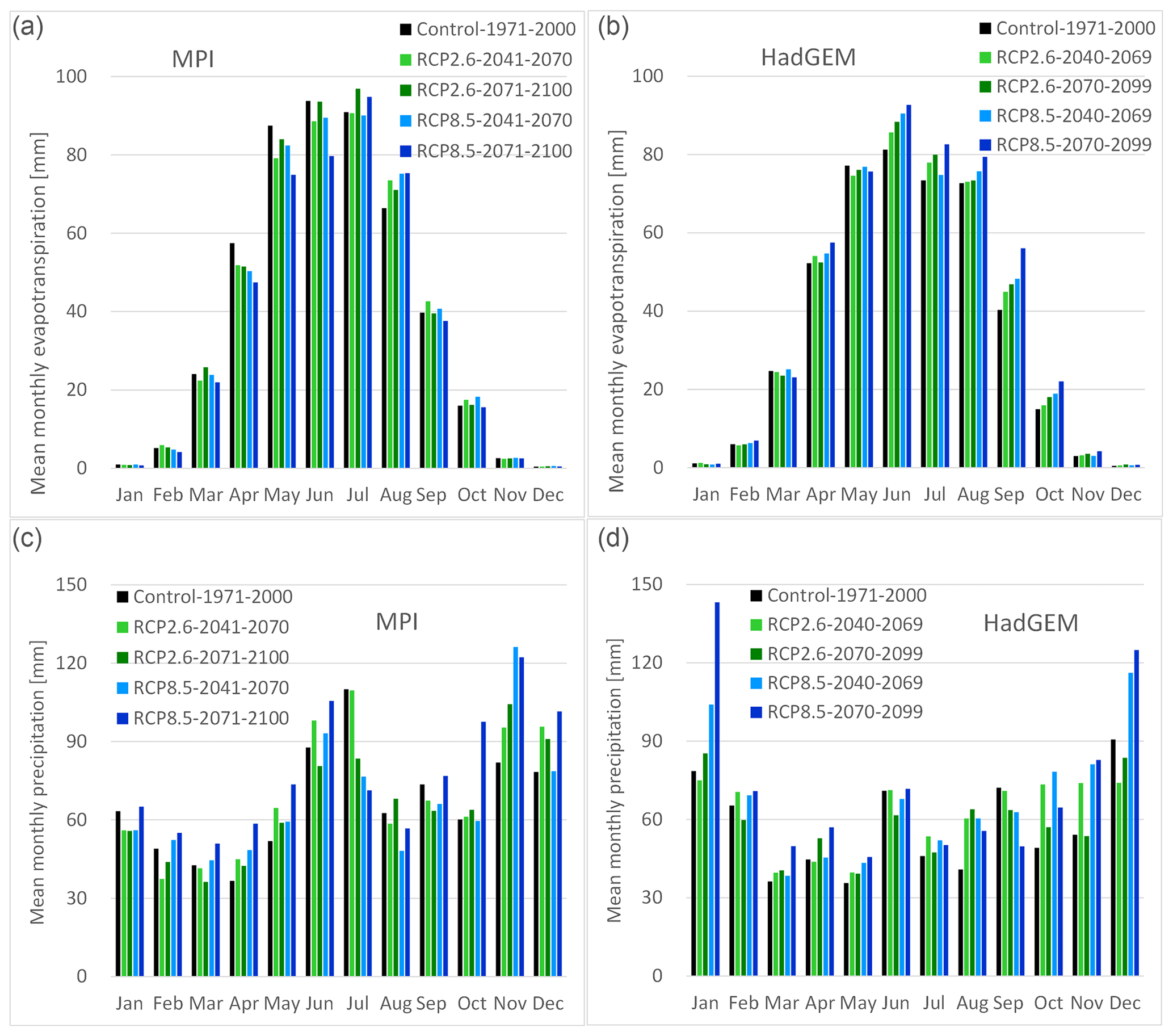This screenshot has height=1036, width=1173.
Task: Click RCP2.6-2040-2069 legend text in panel (d)
Action: tap(845, 624)
